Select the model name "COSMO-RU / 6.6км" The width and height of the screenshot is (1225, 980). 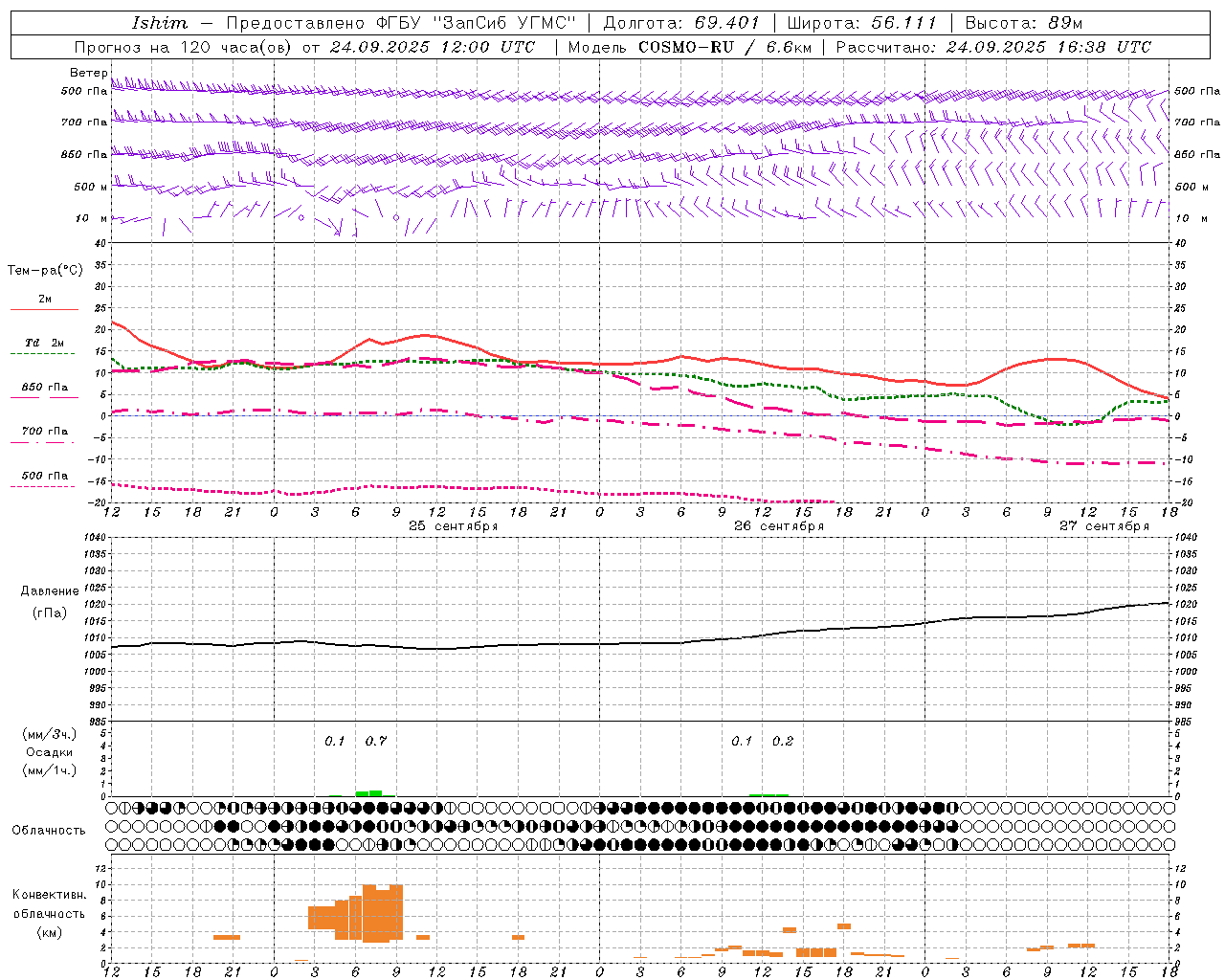[x=724, y=47]
